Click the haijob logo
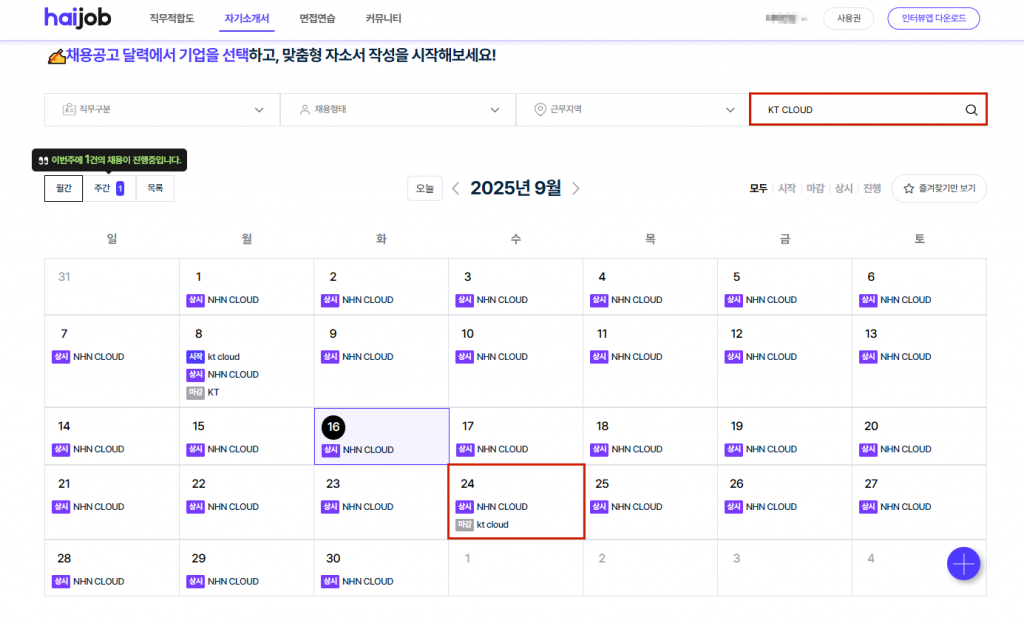 pyautogui.click(x=78, y=18)
